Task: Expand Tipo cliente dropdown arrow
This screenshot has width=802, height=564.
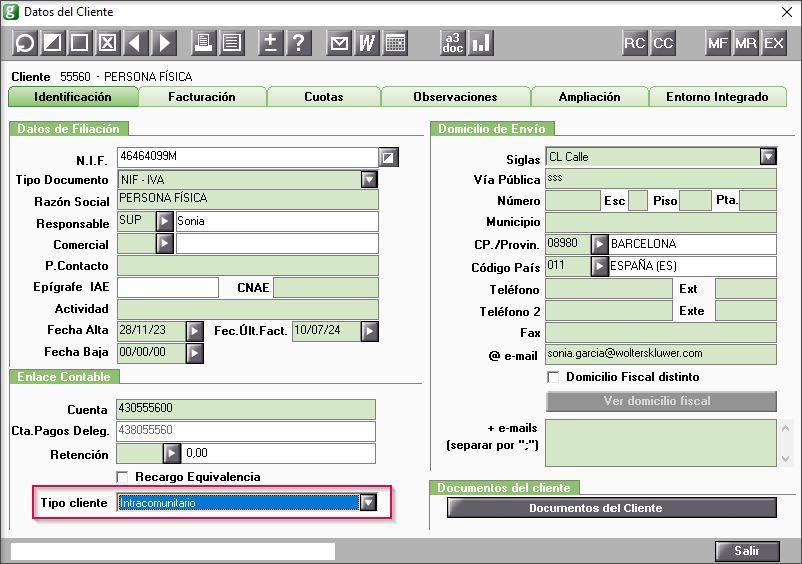Action: [368, 503]
